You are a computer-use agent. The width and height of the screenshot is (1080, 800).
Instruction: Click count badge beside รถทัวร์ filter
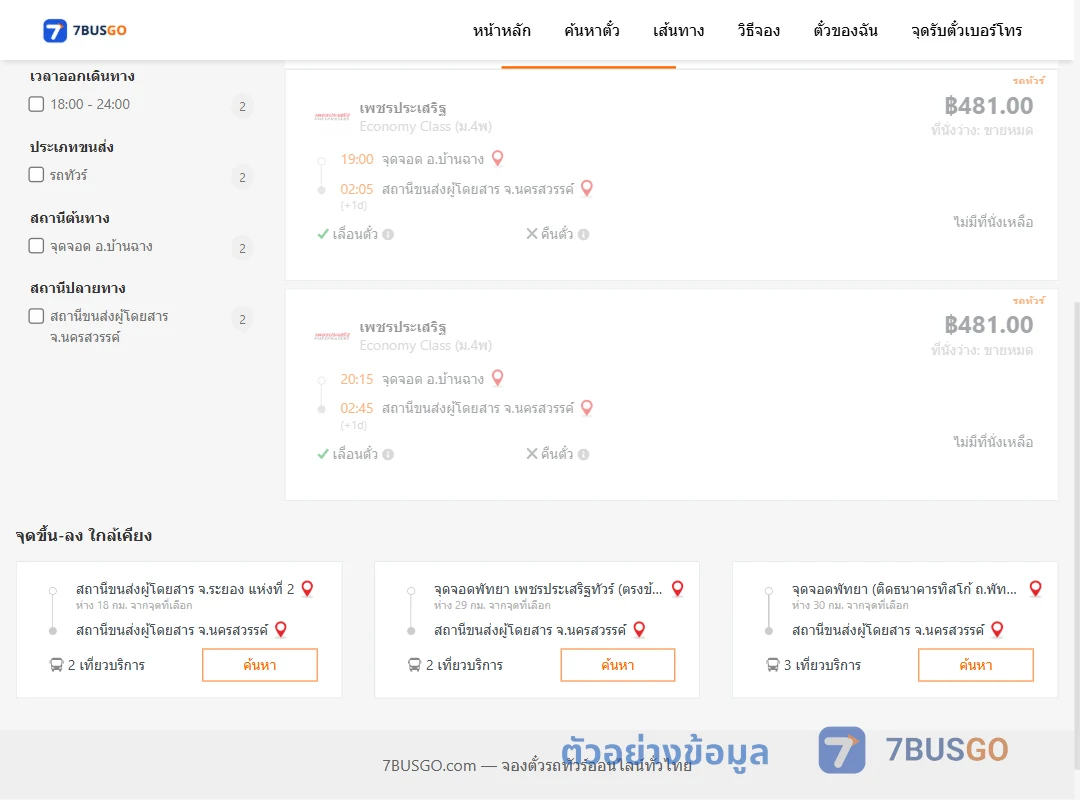[x=242, y=177]
